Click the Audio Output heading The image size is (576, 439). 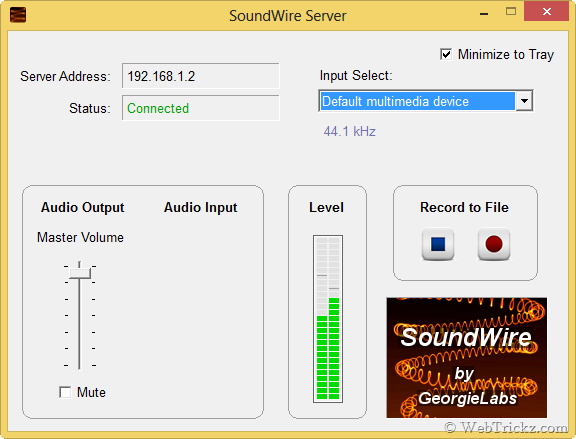coord(83,208)
